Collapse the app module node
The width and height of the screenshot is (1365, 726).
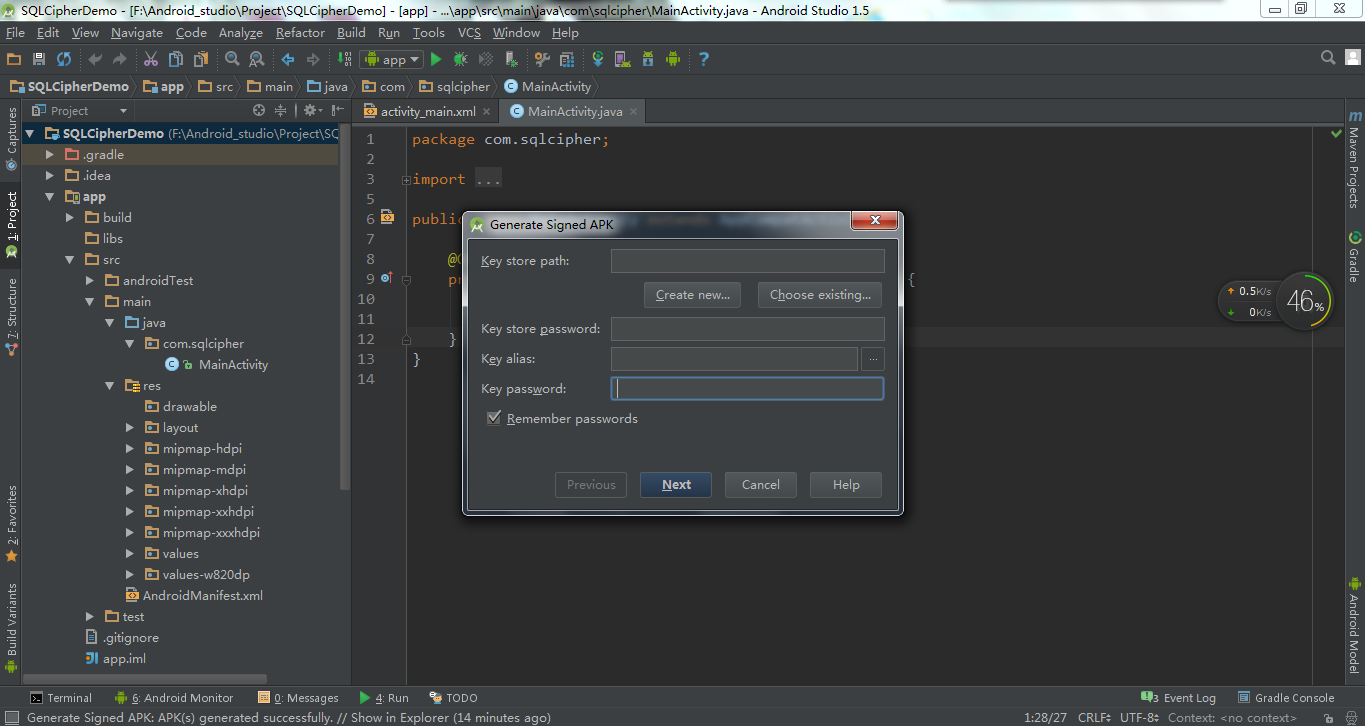(x=50, y=197)
